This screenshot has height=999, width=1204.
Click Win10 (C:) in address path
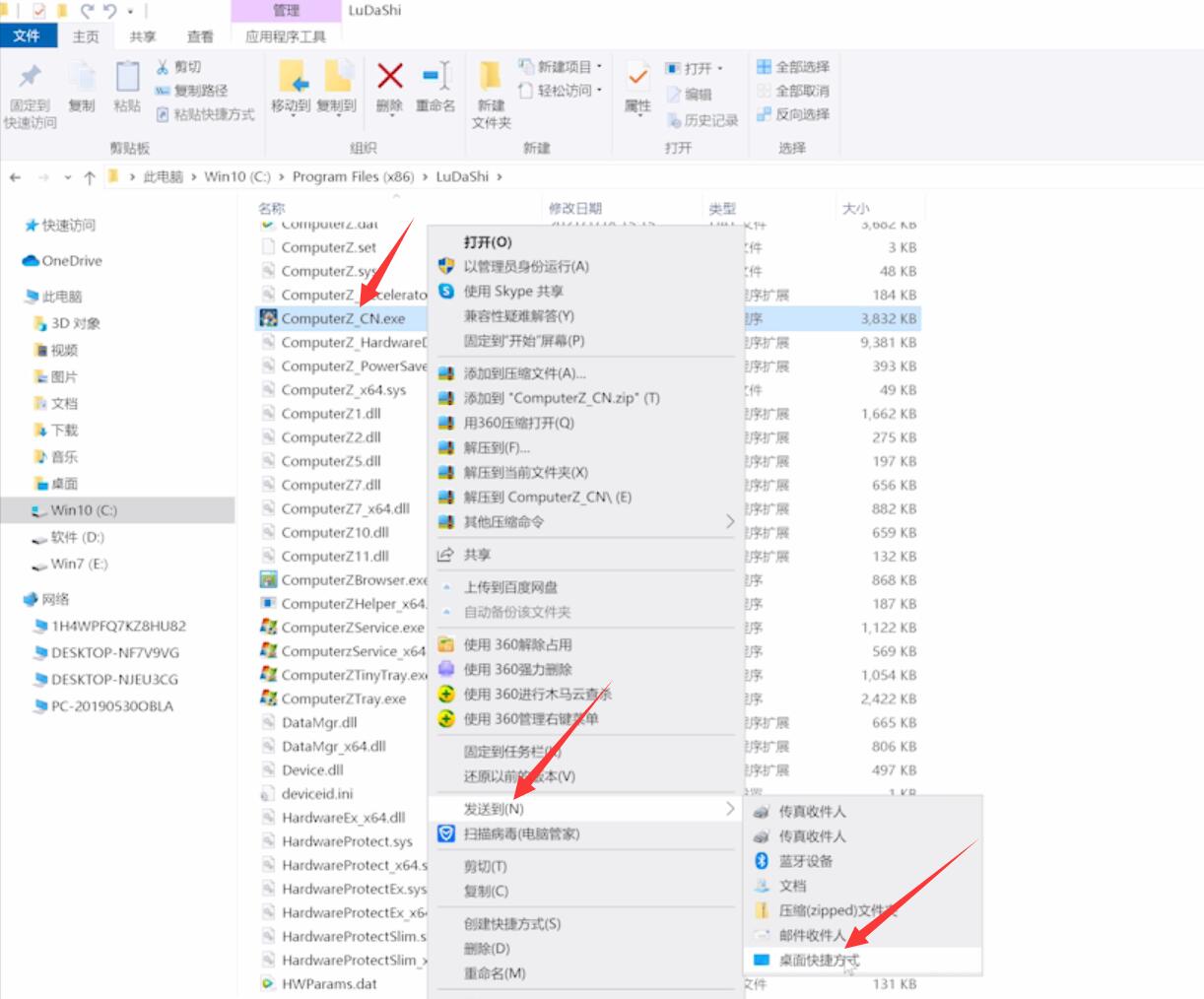point(237,176)
